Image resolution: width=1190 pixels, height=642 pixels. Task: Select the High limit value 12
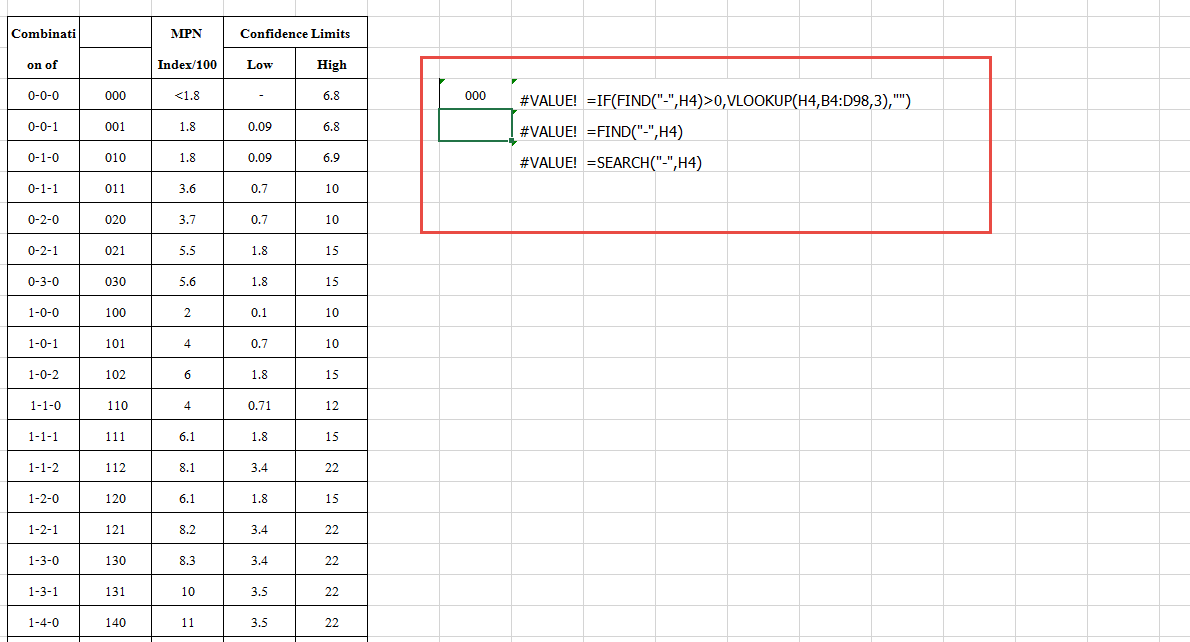[332, 406]
